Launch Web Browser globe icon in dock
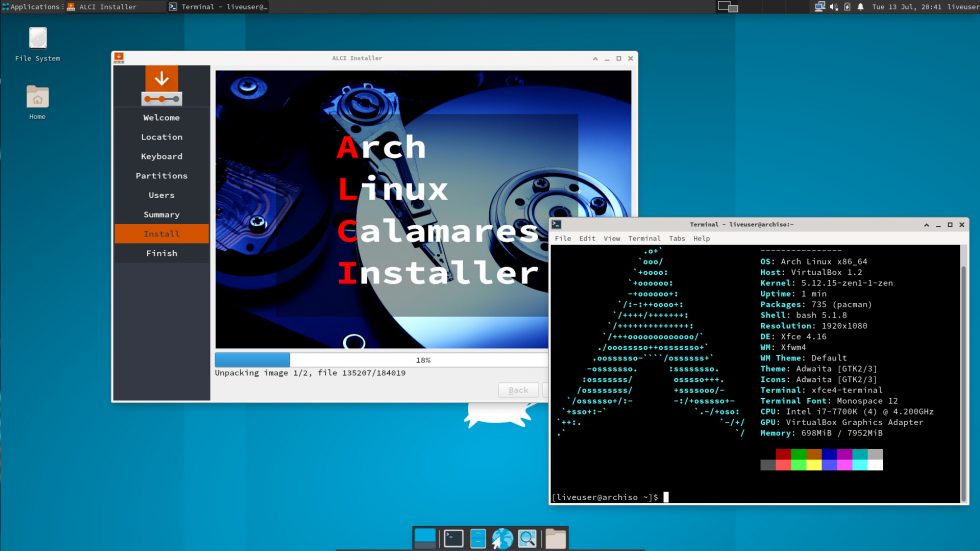Viewport: 980px width, 551px height. tap(502, 538)
